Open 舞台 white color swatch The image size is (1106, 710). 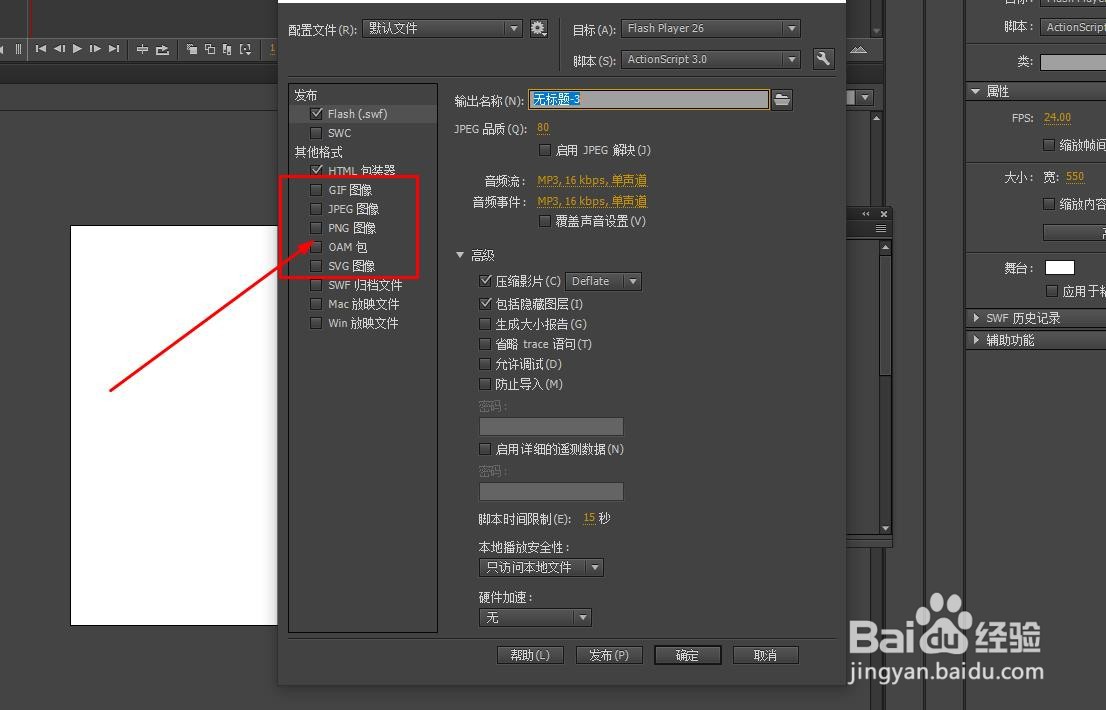coord(1059,268)
